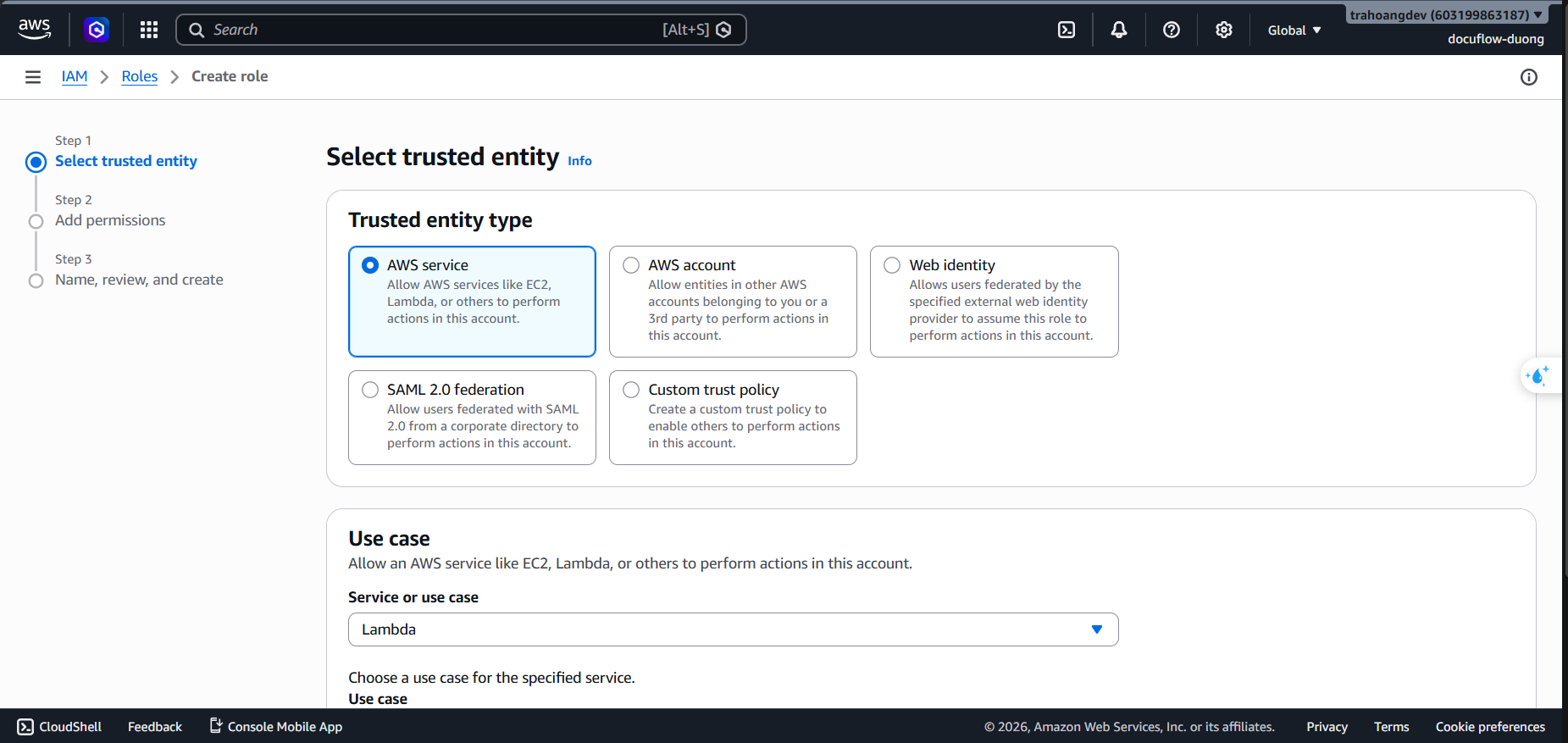Click the Console Mobile App link
The image size is (1568, 743).
(285, 727)
